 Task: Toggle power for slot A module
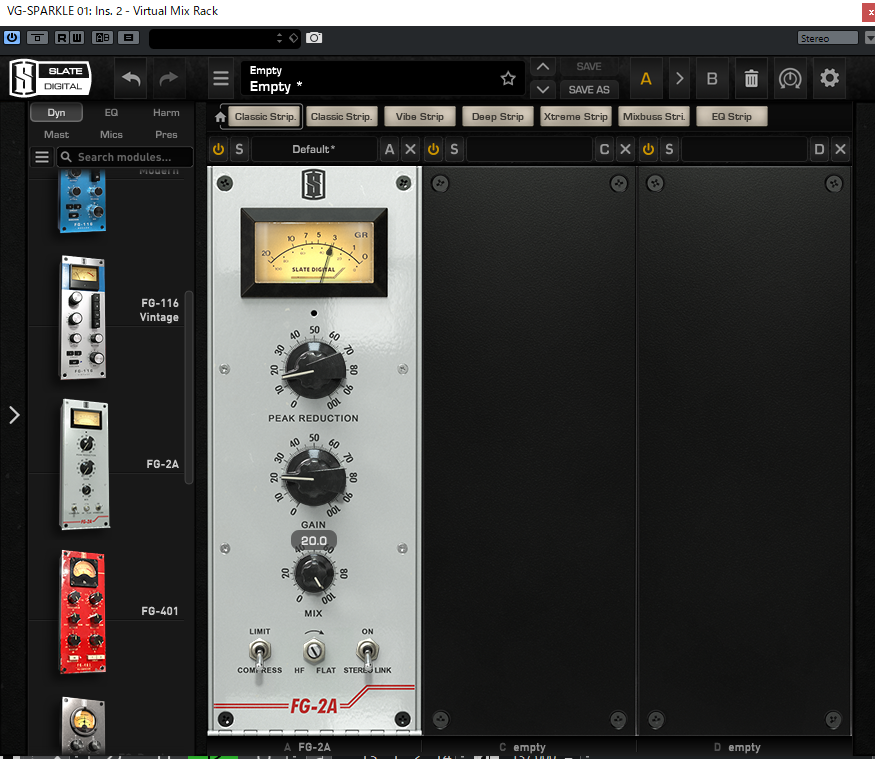[x=218, y=150]
